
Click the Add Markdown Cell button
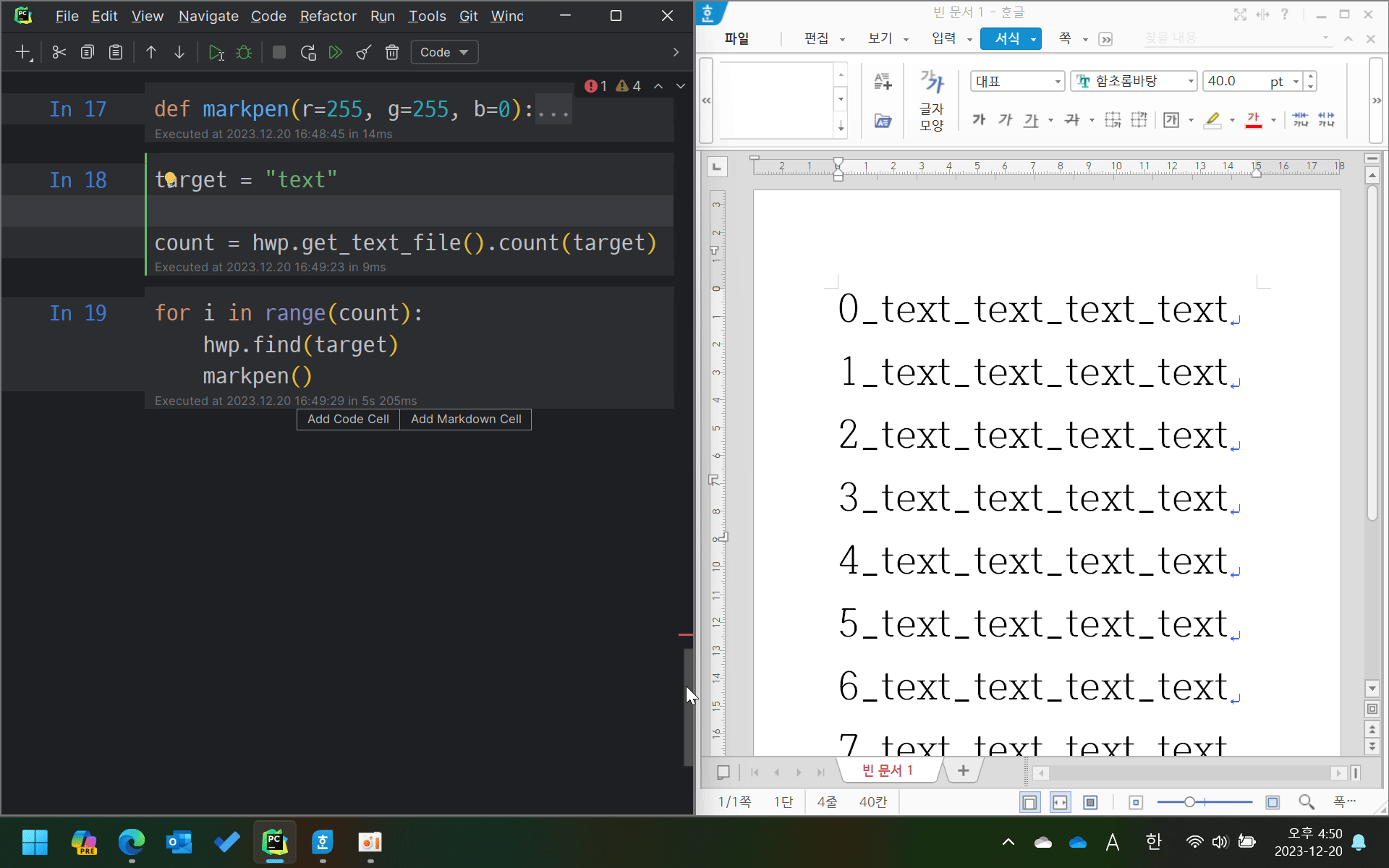[466, 420]
